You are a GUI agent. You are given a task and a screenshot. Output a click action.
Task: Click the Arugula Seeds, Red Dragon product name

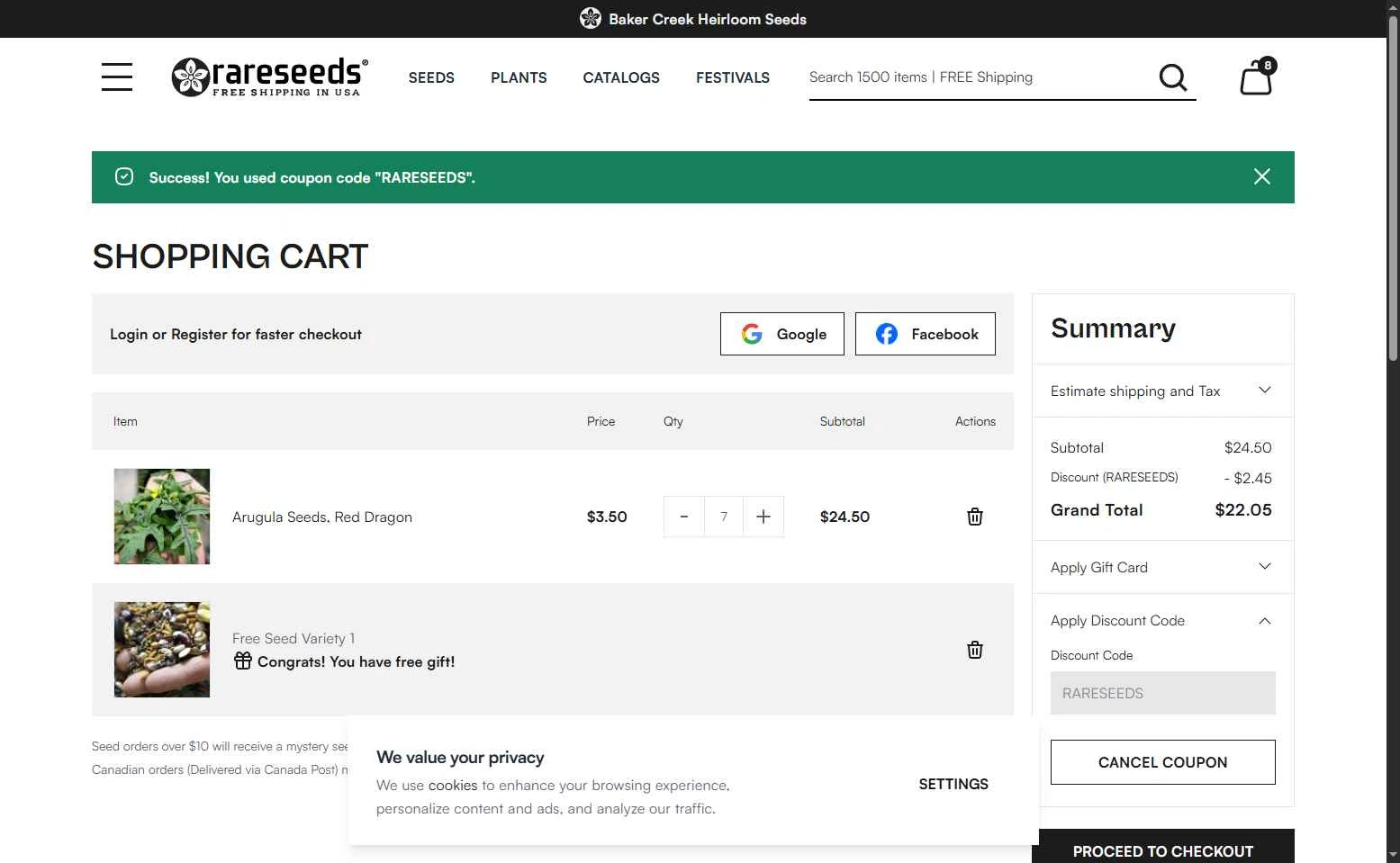322,517
